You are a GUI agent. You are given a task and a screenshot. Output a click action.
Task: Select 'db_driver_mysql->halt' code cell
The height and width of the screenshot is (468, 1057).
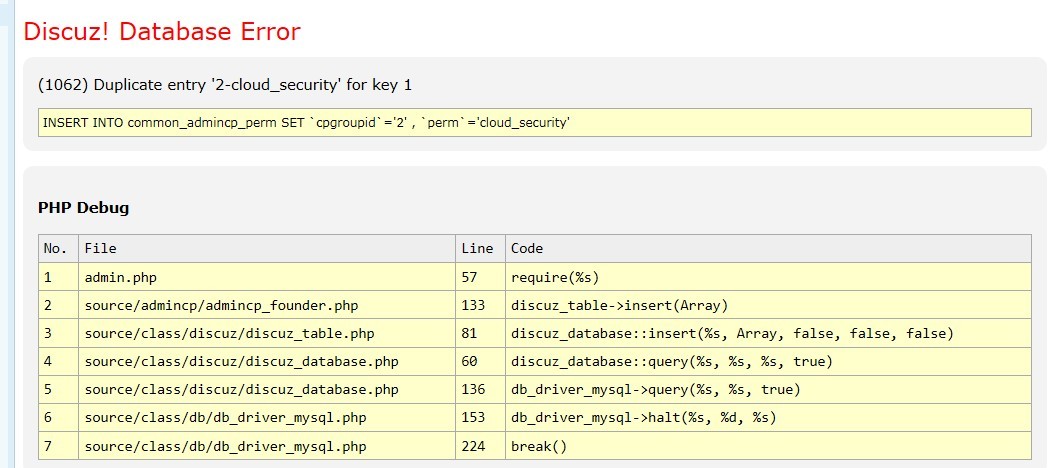(768, 417)
